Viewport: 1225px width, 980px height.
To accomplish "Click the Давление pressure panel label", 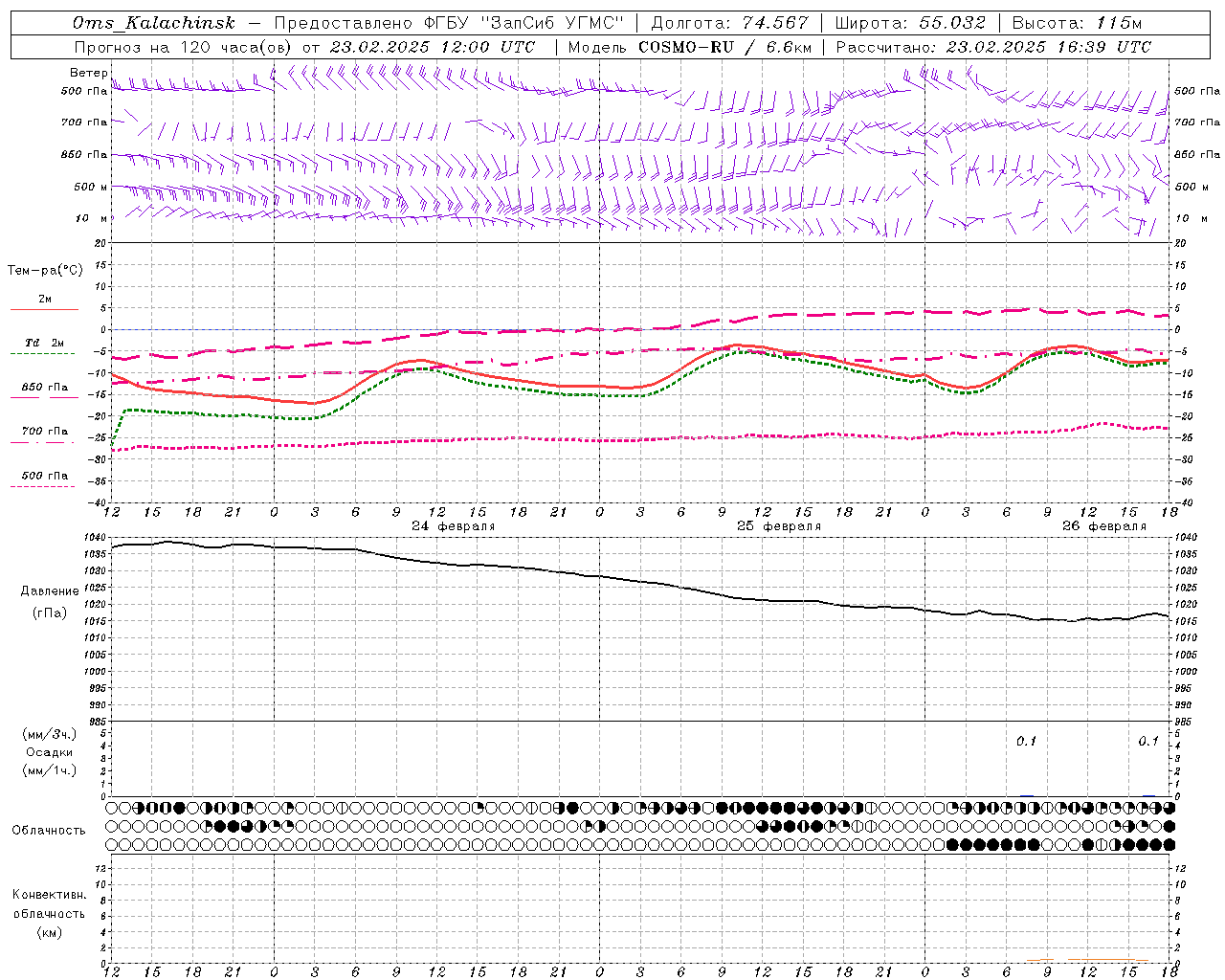I will (x=50, y=591).
